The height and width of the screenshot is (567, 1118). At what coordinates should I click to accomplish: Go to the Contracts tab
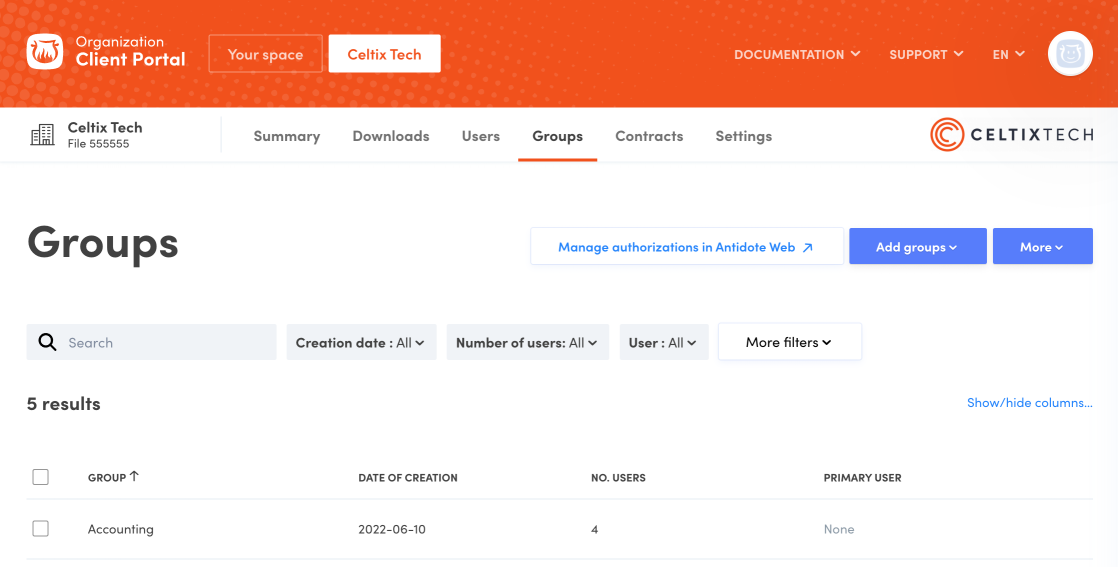click(x=649, y=136)
